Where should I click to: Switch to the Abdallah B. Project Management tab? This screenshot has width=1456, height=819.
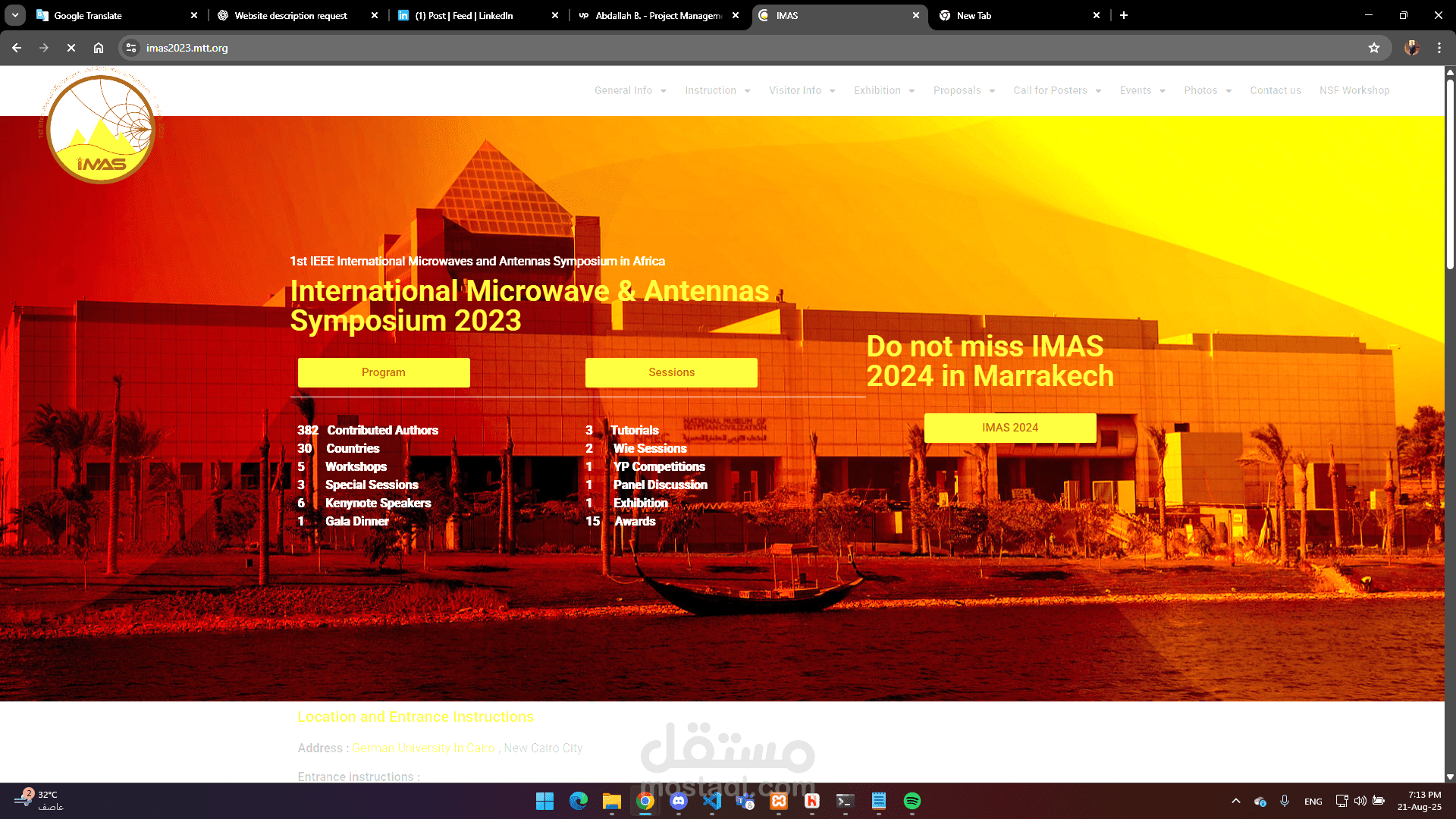[657, 15]
